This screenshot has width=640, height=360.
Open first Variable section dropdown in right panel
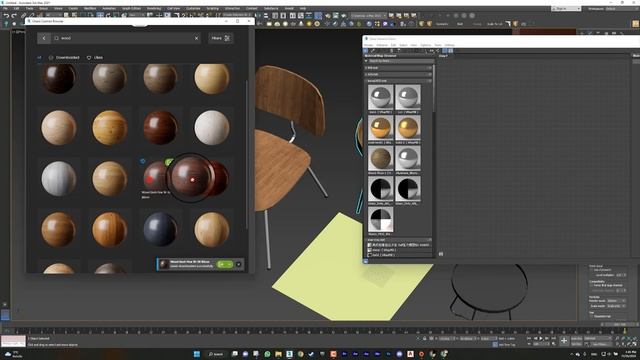pyautogui.click(x=616, y=301)
